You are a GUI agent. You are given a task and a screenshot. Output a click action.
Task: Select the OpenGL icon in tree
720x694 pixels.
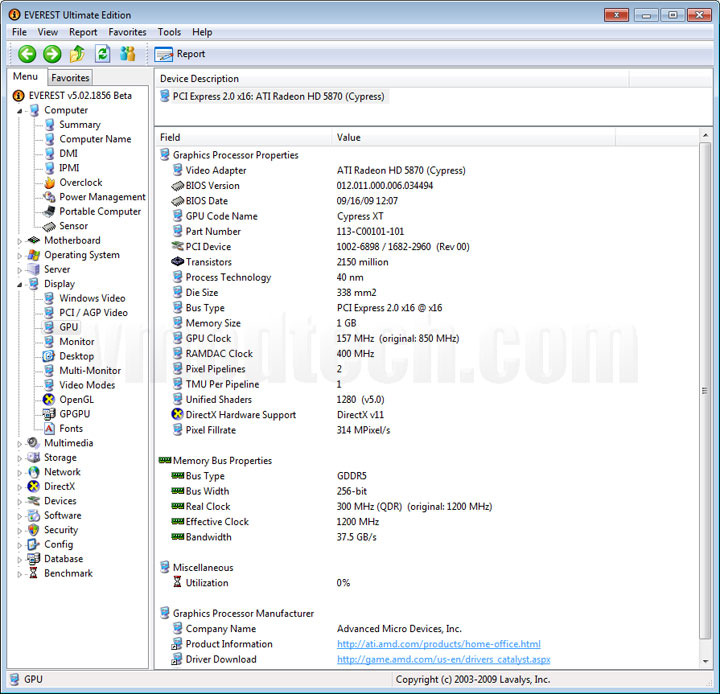[49, 400]
